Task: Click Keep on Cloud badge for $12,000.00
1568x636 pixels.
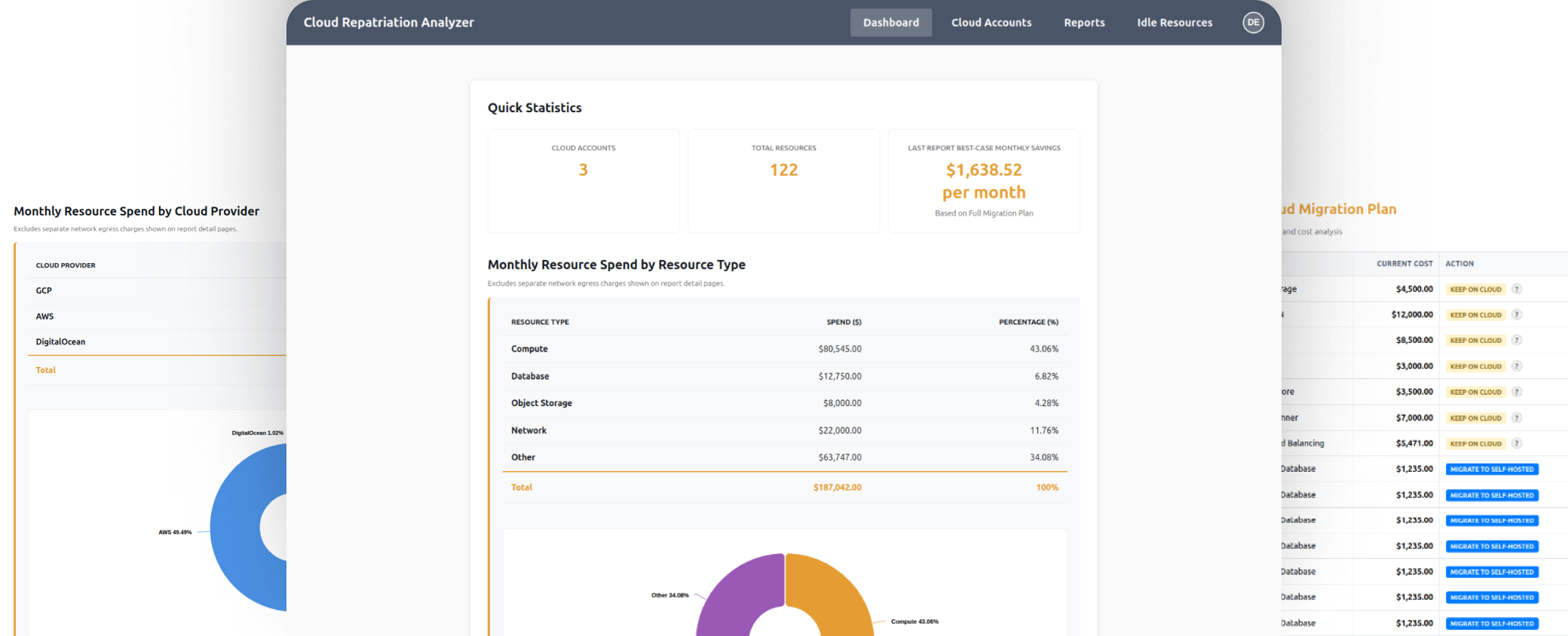Action: pyautogui.click(x=1476, y=315)
